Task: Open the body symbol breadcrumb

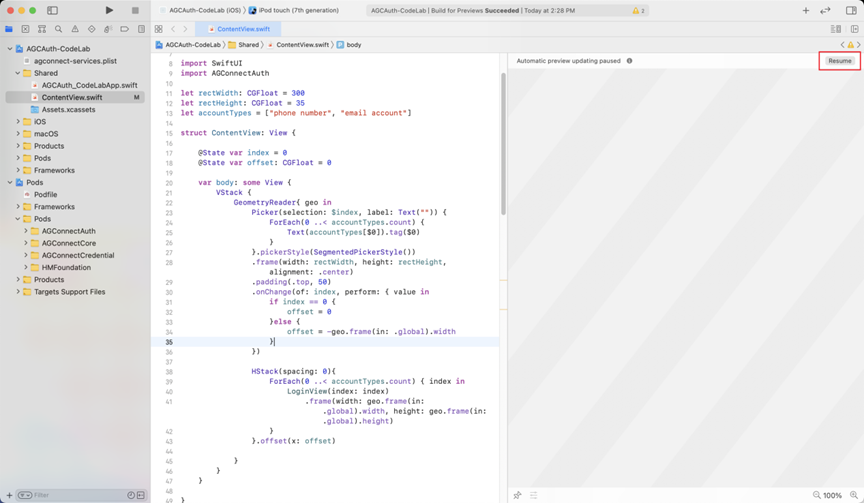Action: coord(349,45)
